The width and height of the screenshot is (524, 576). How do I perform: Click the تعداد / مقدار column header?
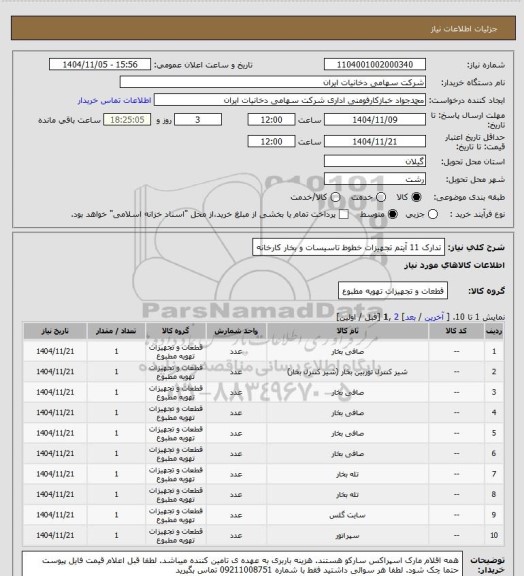[x=116, y=331]
